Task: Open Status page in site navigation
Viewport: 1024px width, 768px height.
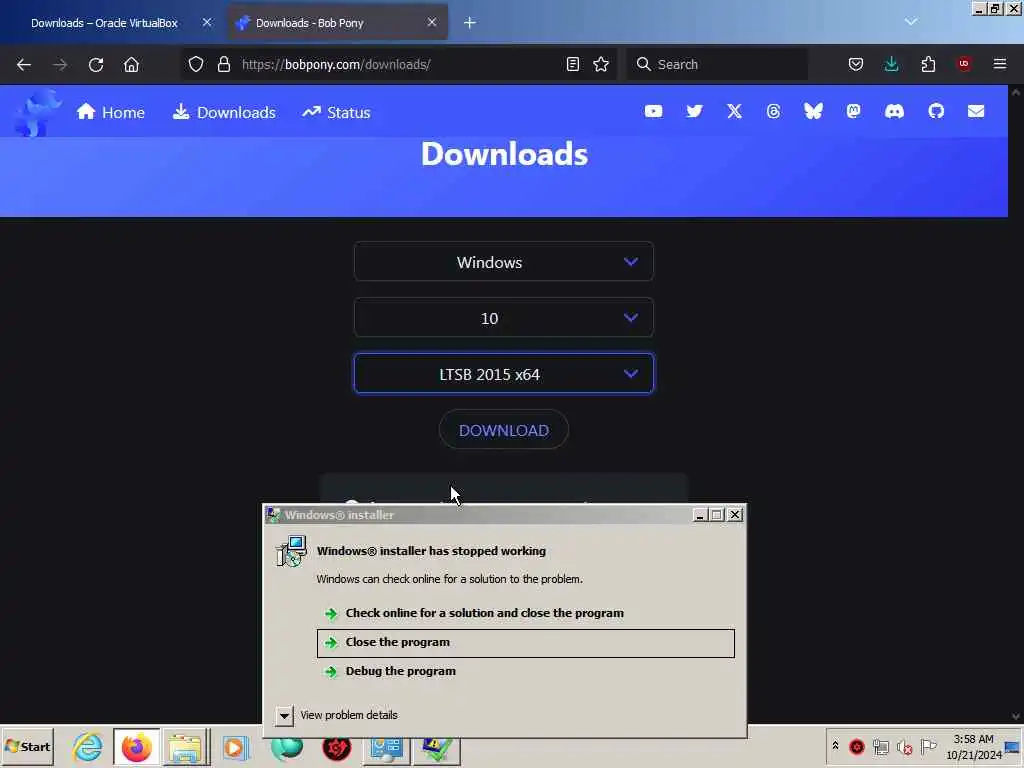Action: 336,112
